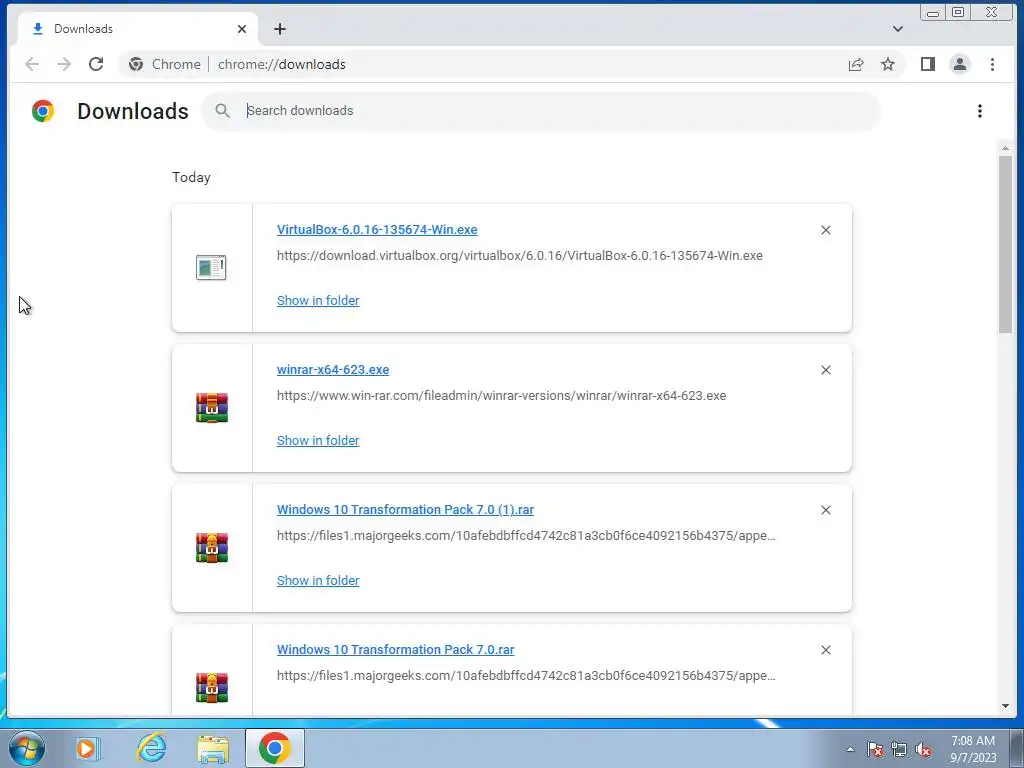Open the network status tray icon
Screen dimensions: 1024x768
(x=899, y=749)
